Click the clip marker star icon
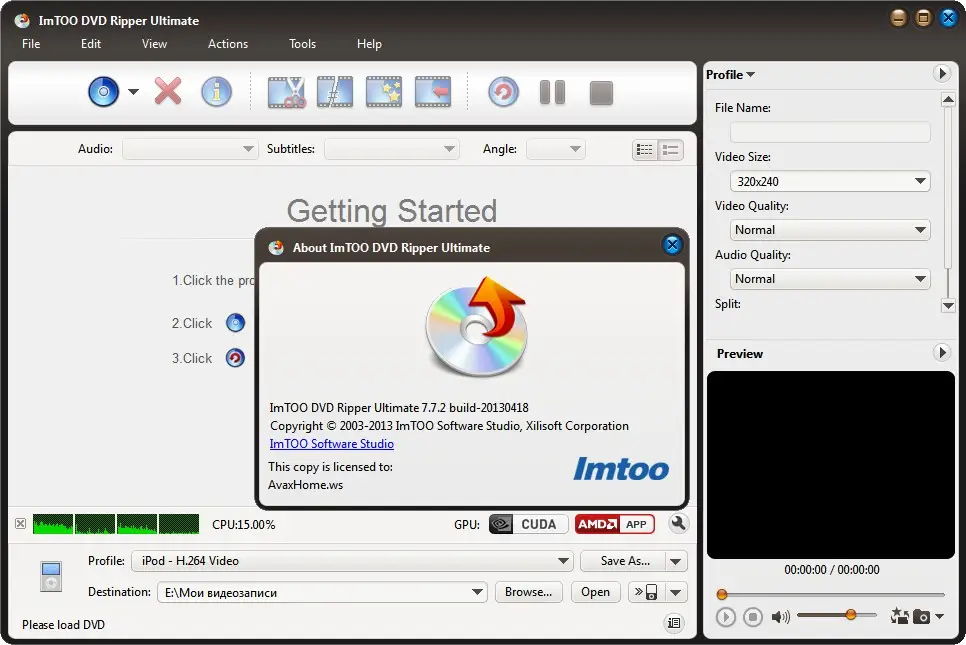Screen dimensions: 966x645 pyautogui.click(x=899, y=615)
